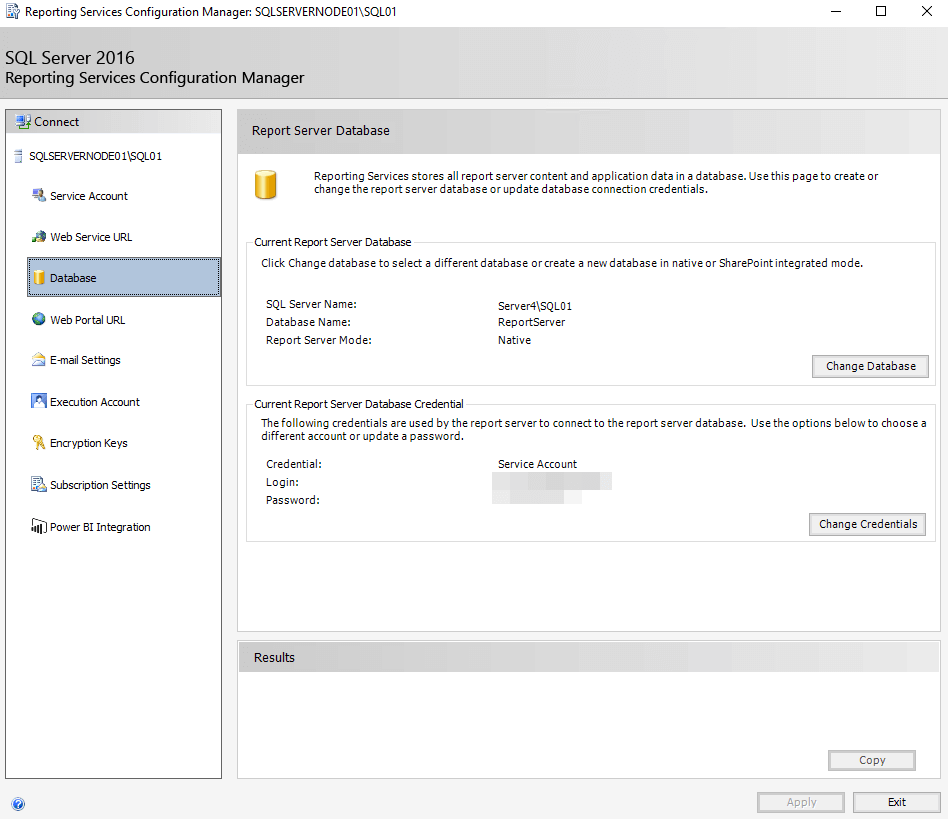This screenshot has height=819, width=948.
Task: Click the Subscription Settings icon
Action: pyautogui.click(x=39, y=484)
